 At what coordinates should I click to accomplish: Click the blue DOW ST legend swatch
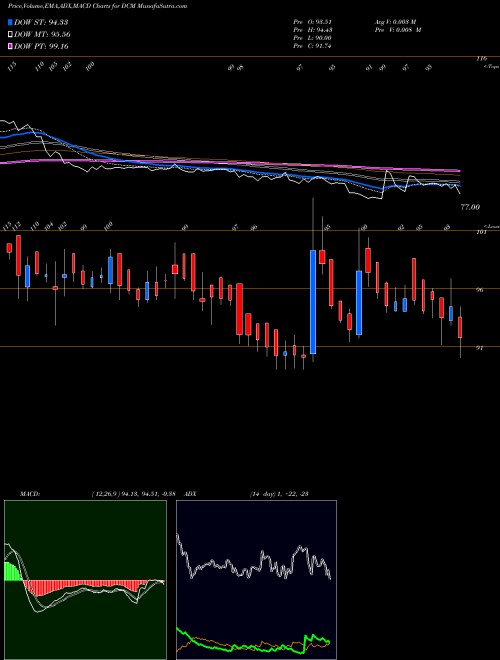click(x=11, y=22)
